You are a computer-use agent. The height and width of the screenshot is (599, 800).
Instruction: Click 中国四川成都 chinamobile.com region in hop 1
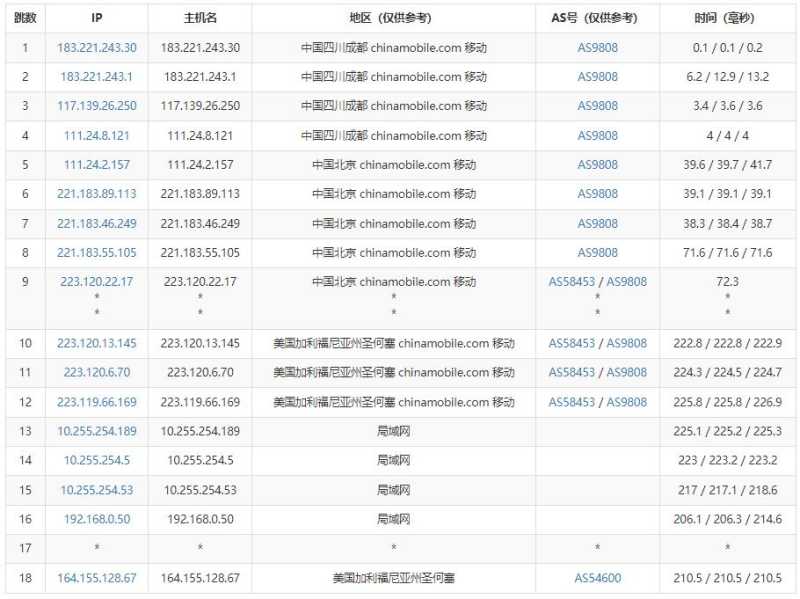pos(393,48)
